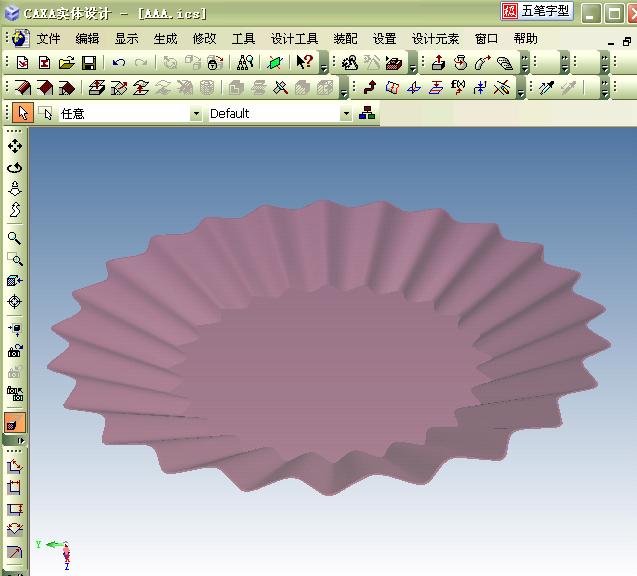Open the 显示 (View) menu
Image resolution: width=637 pixels, height=576 pixels.
click(x=126, y=39)
